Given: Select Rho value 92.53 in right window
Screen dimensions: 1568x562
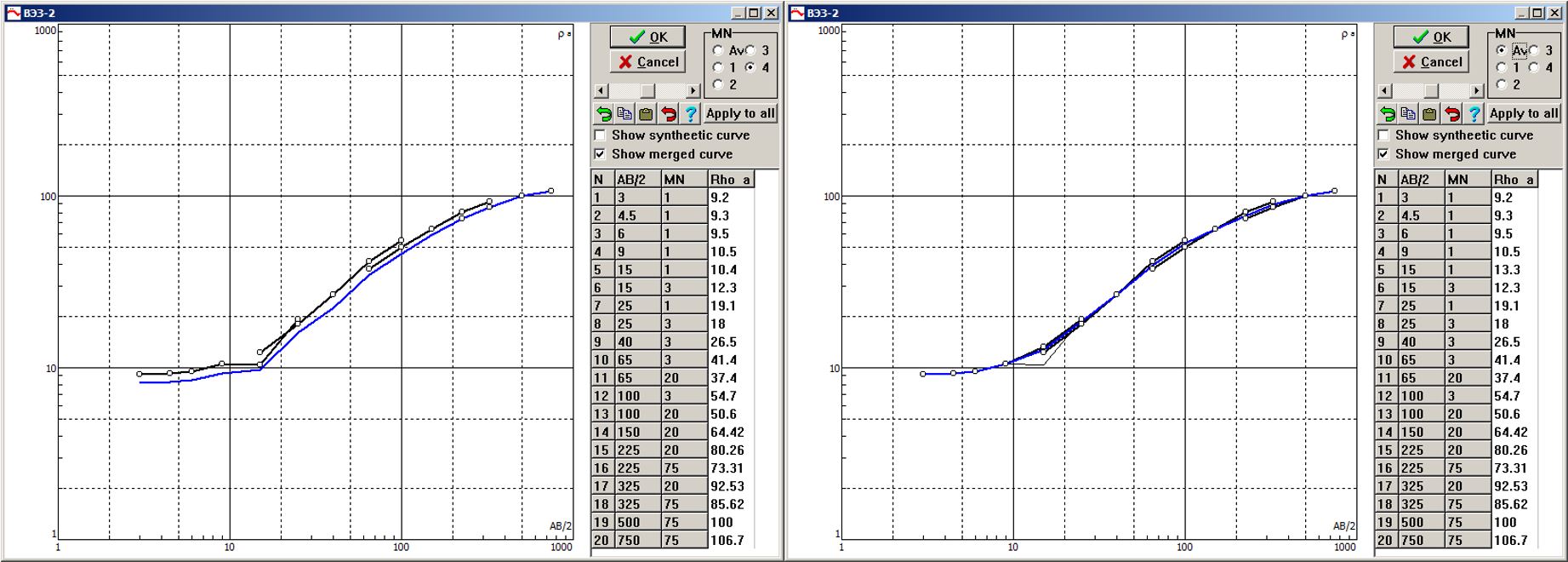Looking at the screenshot, I should [x=1514, y=486].
